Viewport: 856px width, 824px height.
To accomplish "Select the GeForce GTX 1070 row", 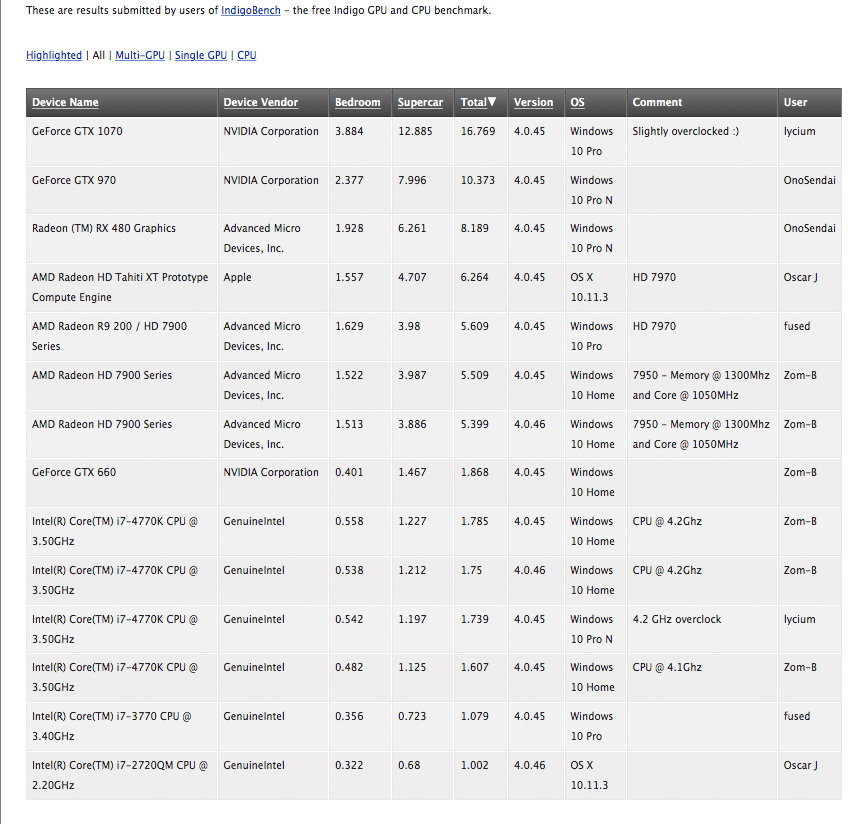I will coord(77,132).
